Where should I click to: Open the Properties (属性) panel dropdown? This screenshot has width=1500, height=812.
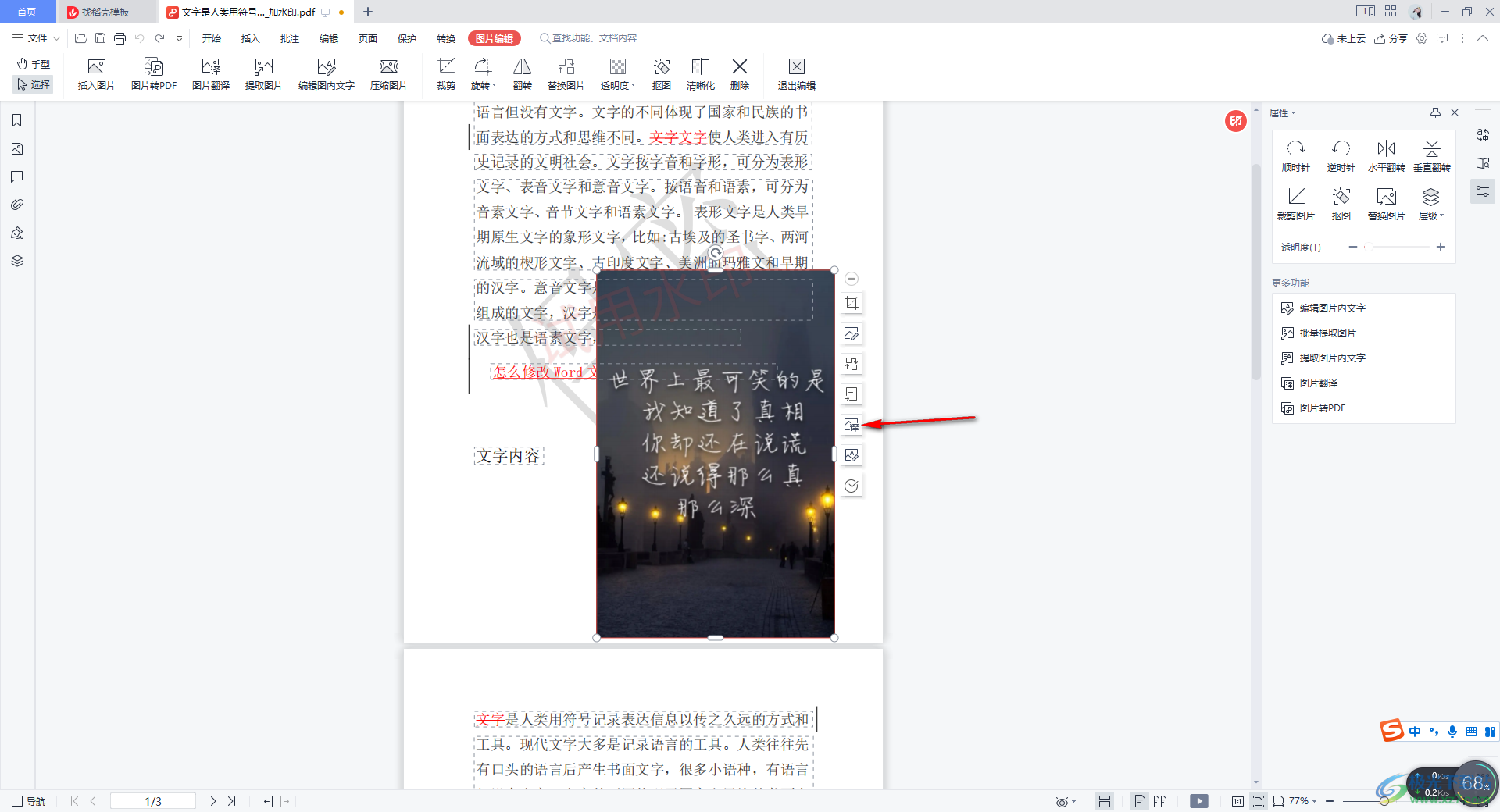click(1282, 112)
